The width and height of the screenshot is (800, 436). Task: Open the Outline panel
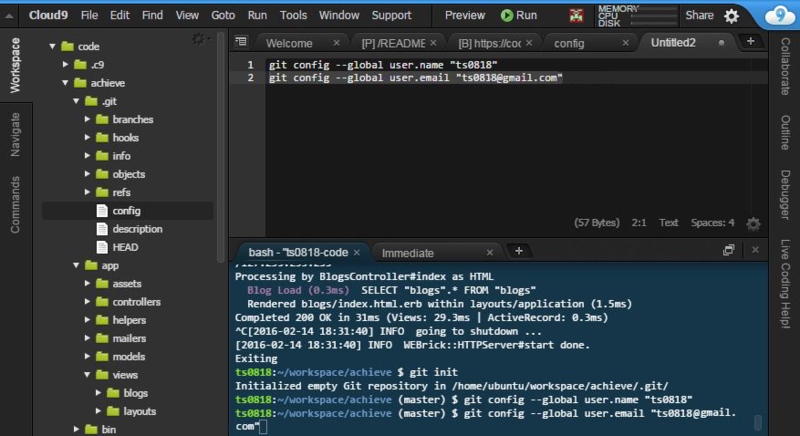(x=786, y=133)
